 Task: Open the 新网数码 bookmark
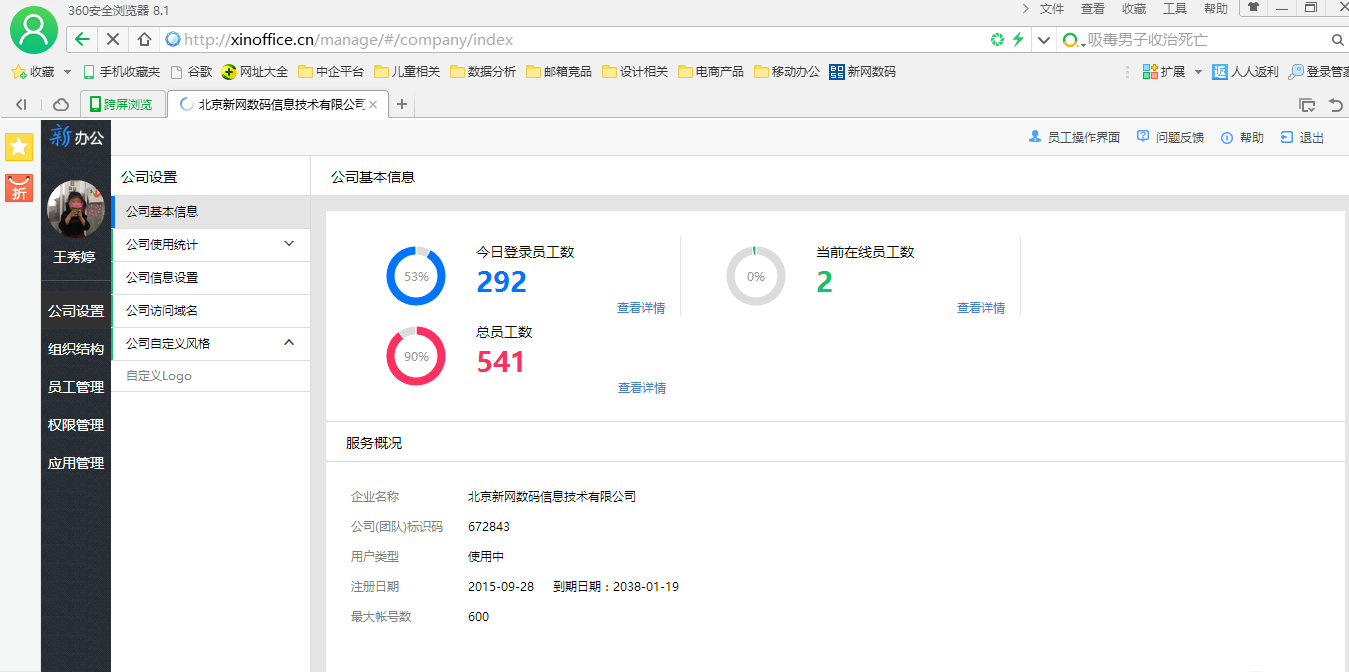tap(862, 72)
